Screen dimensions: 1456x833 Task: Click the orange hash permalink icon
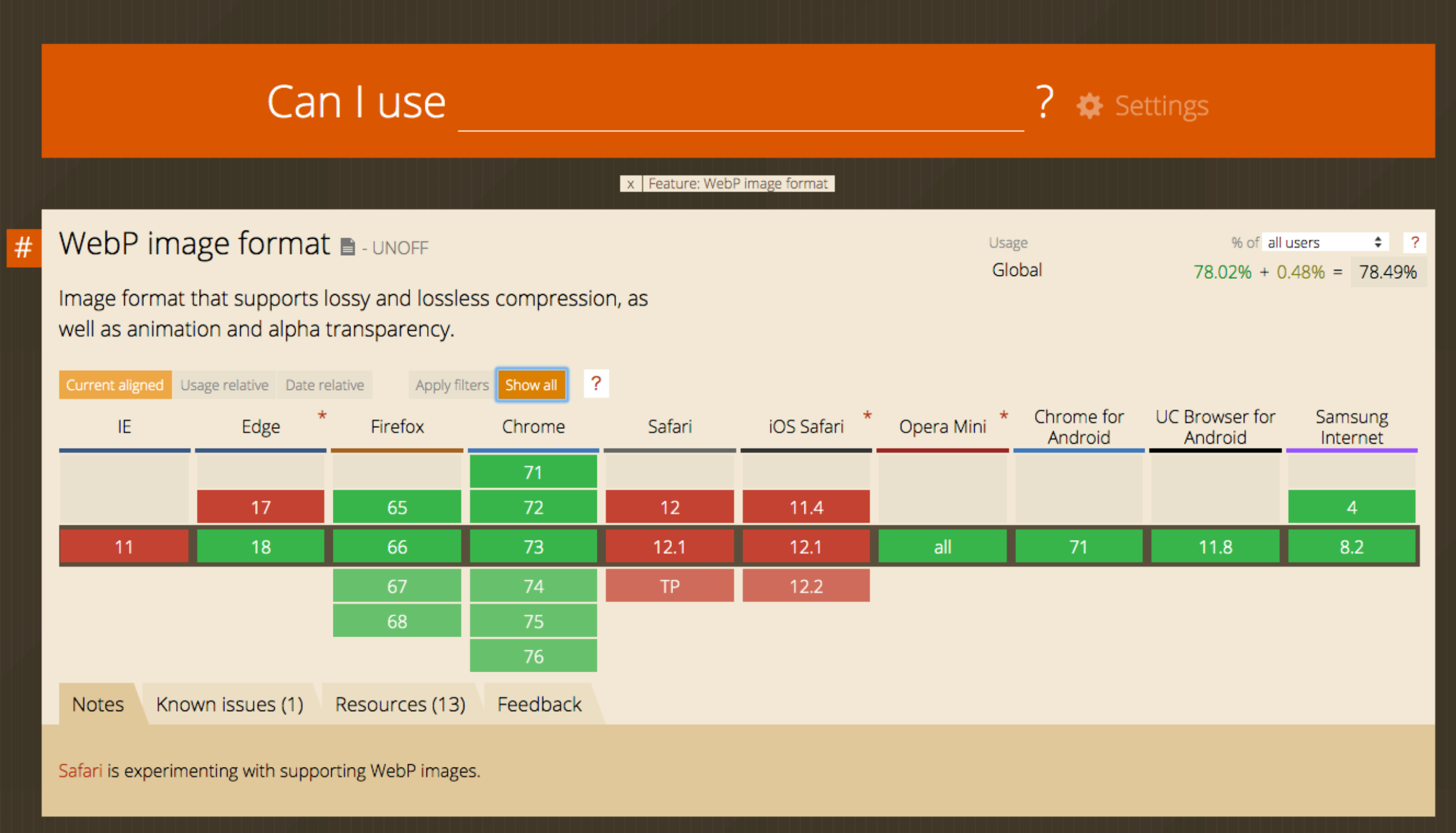(x=24, y=248)
